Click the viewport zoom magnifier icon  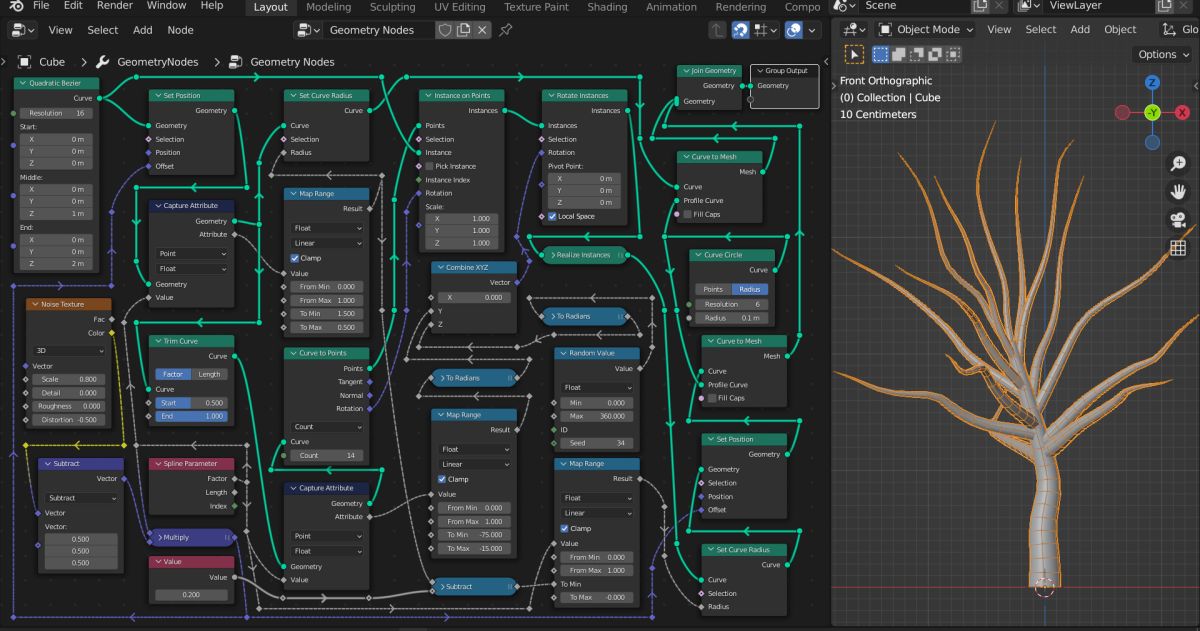pyautogui.click(x=1178, y=163)
